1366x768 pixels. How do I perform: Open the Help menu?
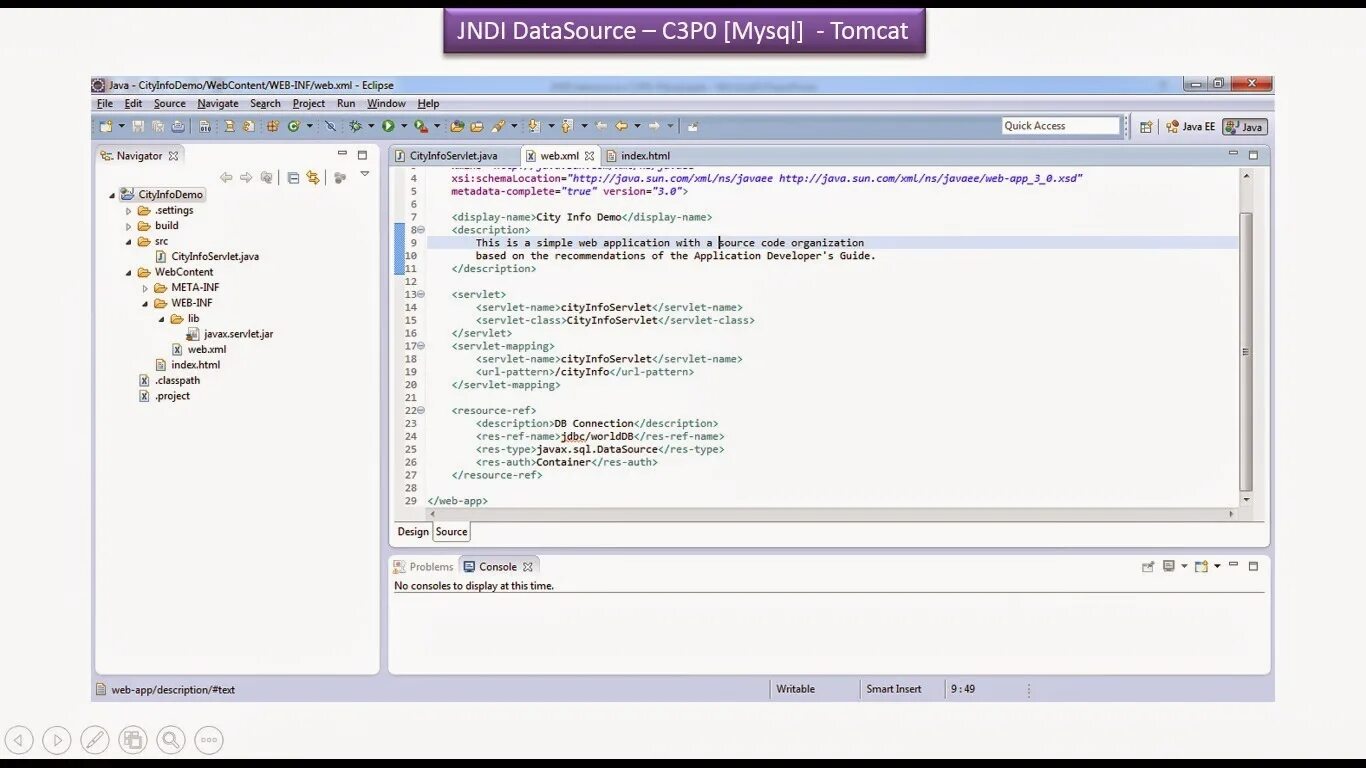pos(428,104)
